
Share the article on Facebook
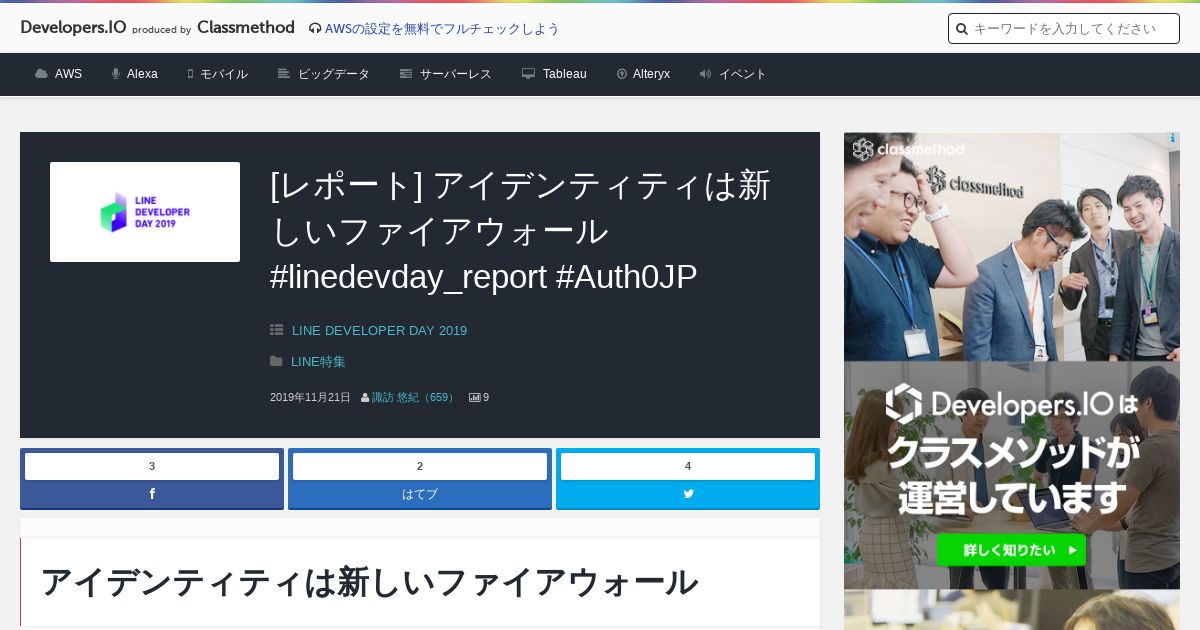pyautogui.click(x=152, y=494)
